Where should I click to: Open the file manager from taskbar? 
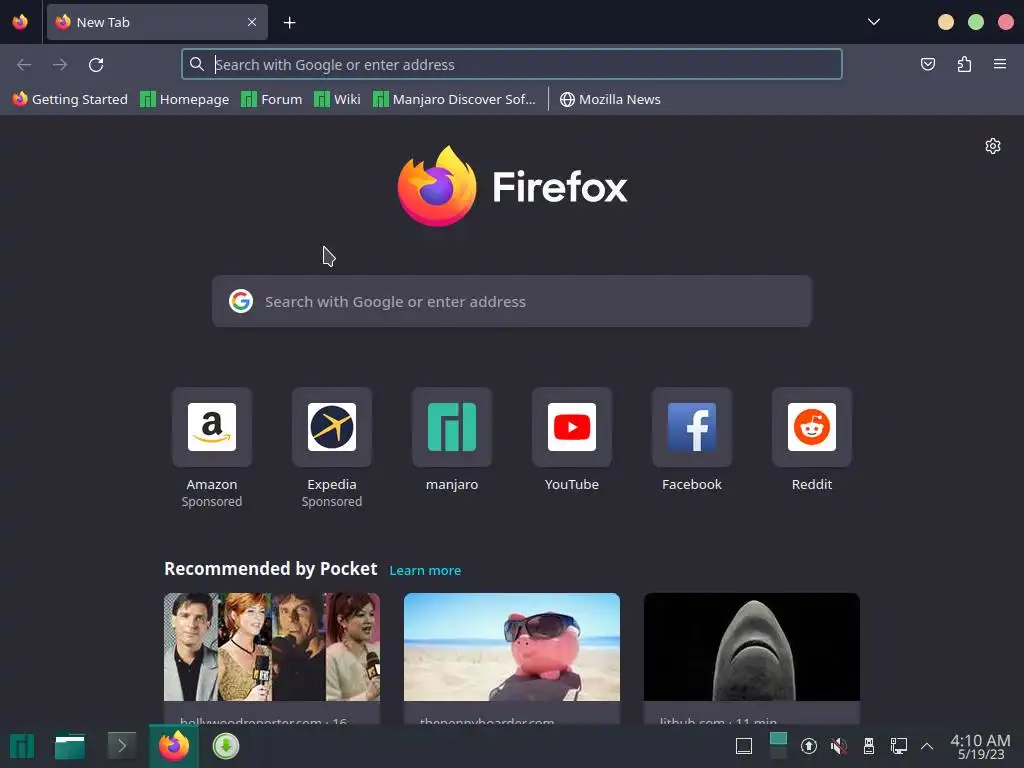point(70,746)
